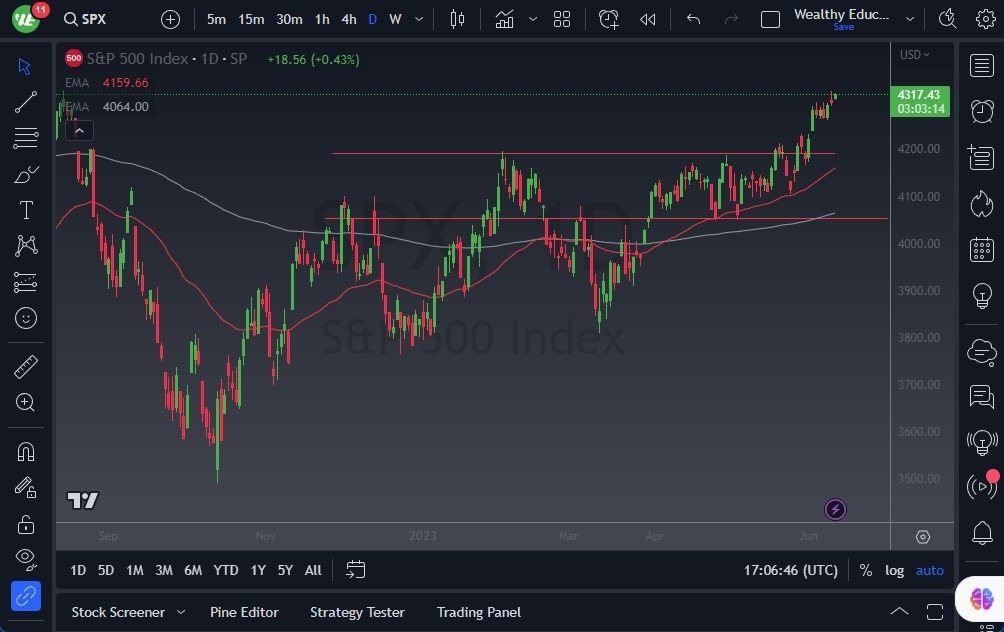Select the Trend Line tool
This screenshot has height=632, width=1004.
pyautogui.click(x=26, y=102)
